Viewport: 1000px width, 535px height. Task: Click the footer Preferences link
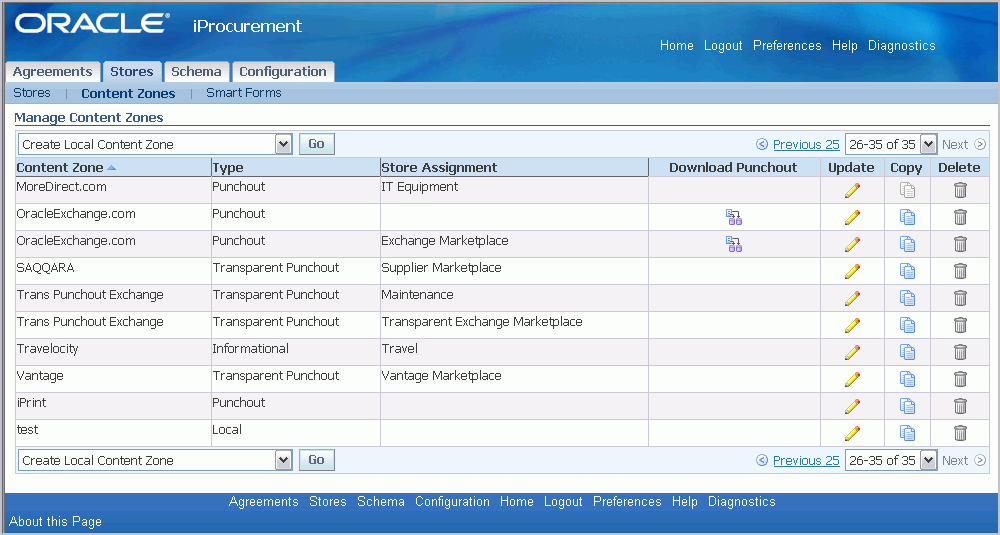(627, 502)
